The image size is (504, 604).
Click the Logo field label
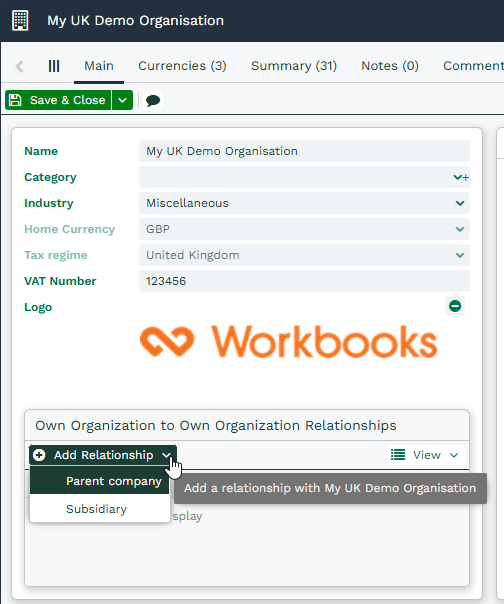[38, 307]
